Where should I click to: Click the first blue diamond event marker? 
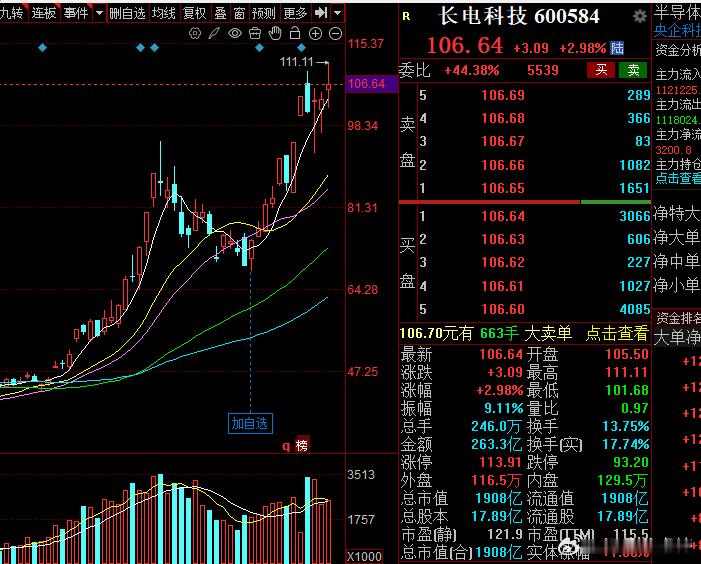pyautogui.click(x=42, y=47)
